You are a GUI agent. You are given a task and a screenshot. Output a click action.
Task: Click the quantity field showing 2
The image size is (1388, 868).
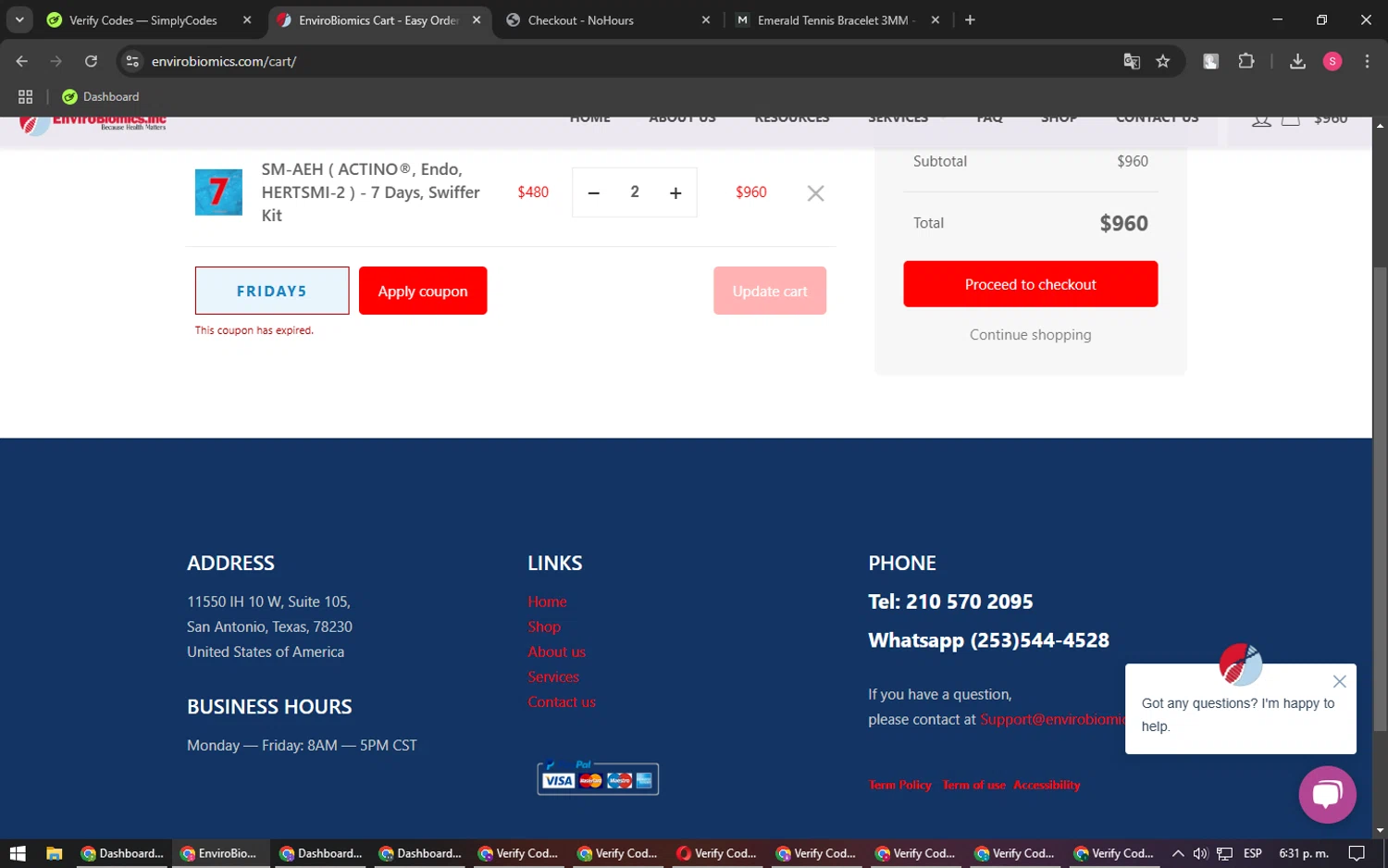tap(635, 192)
